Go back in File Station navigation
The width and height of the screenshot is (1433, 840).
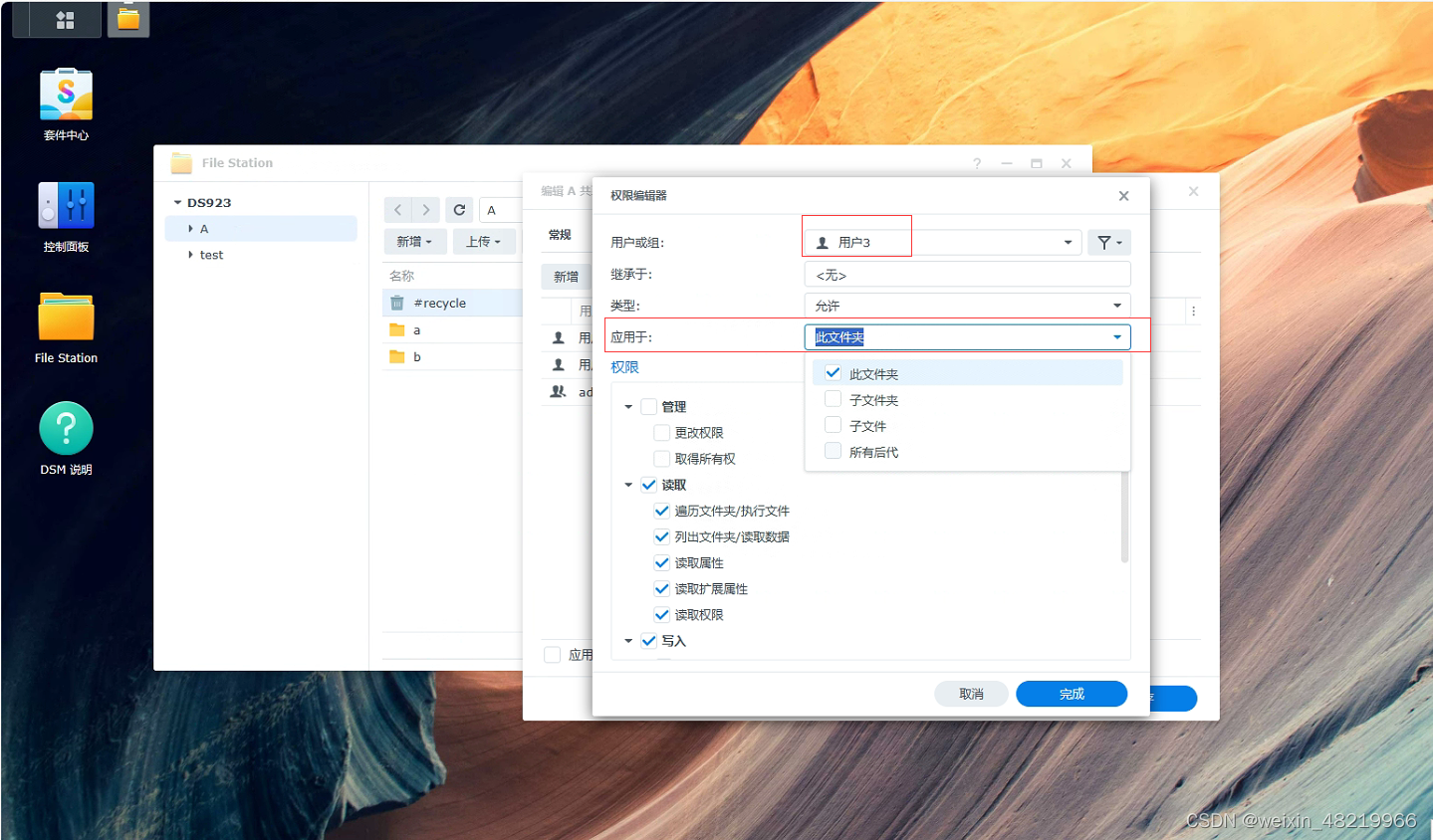pyautogui.click(x=398, y=209)
